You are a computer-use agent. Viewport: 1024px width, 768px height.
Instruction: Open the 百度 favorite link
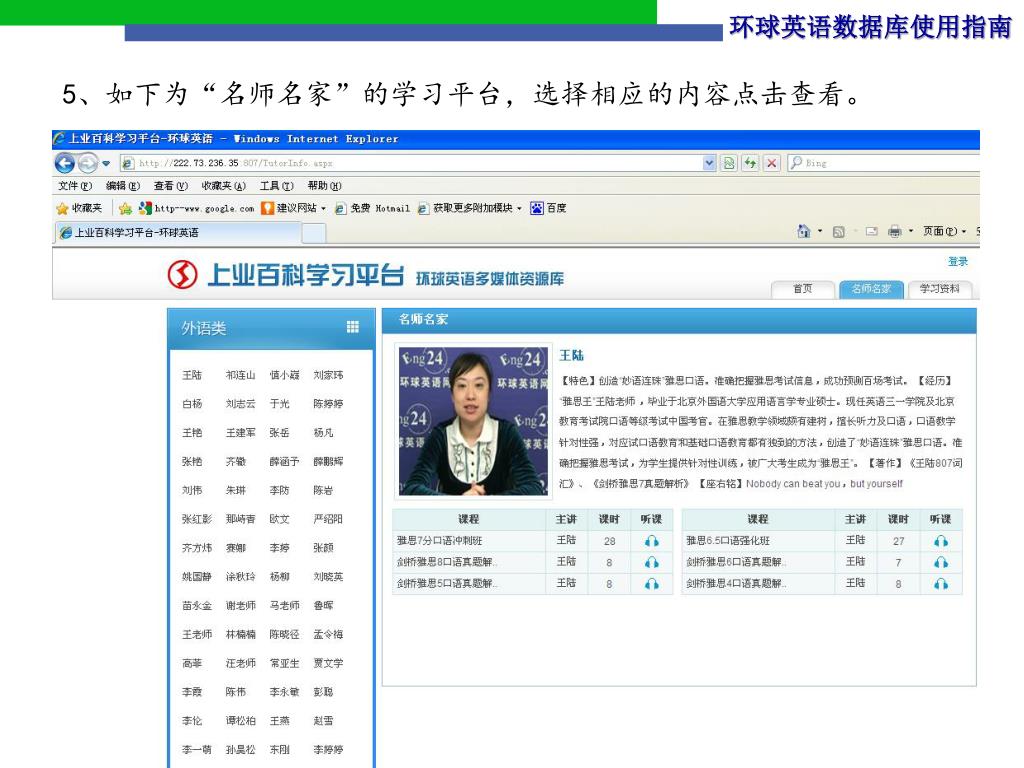pyautogui.click(x=549, y=208)
